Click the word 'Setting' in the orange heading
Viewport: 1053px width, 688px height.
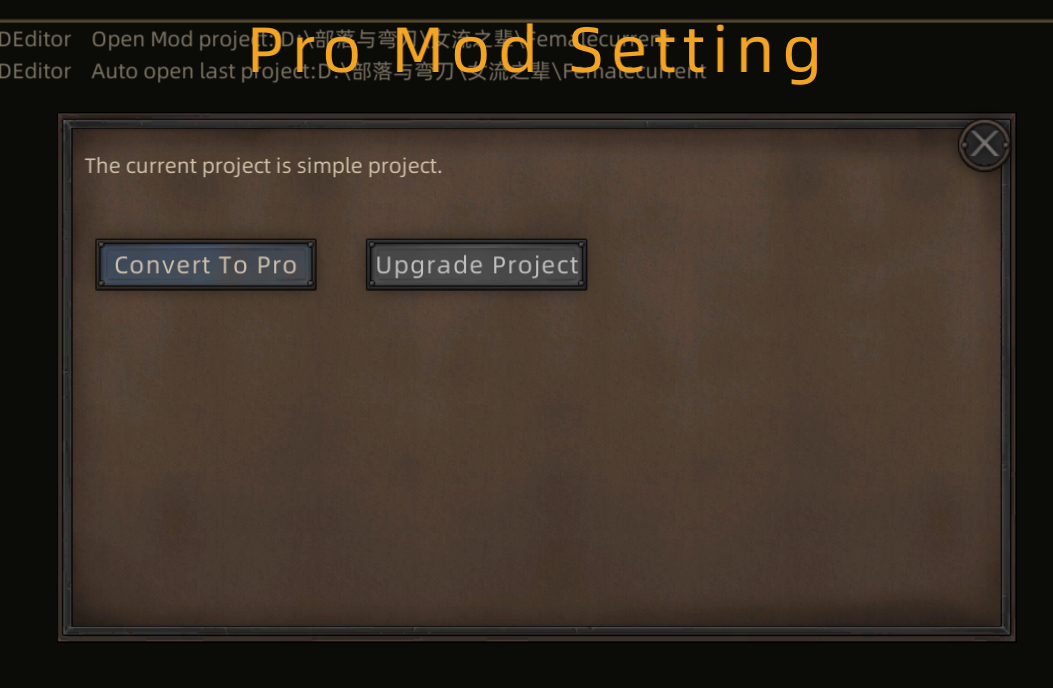[x=694, y=52]
